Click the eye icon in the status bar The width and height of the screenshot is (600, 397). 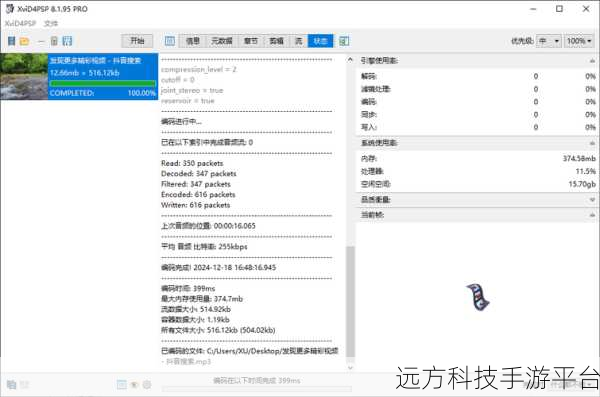134,384
